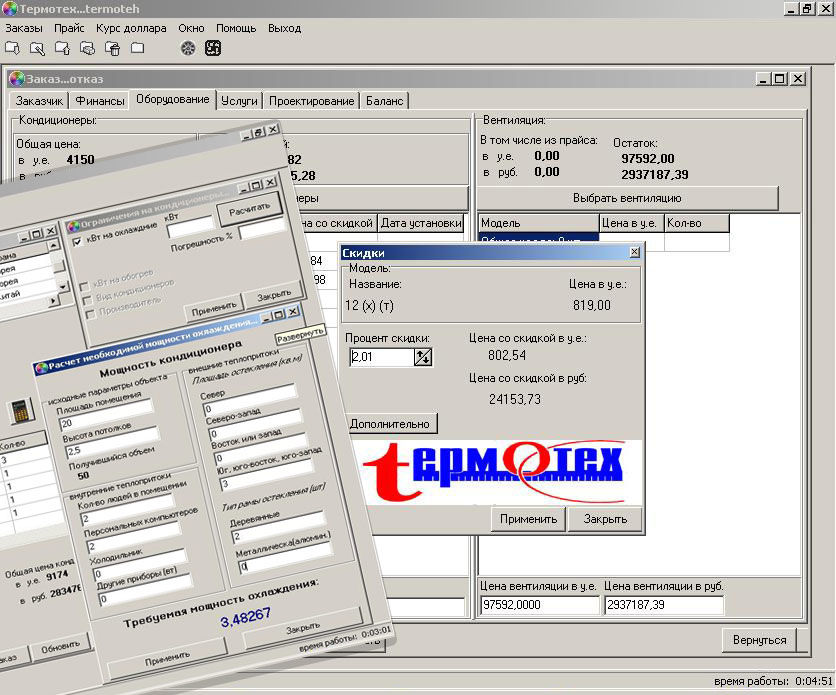This screenshot has height=695, width=836.
Task: Click the Термотех logo image in Скидки dialog
Action: (493, 472)
